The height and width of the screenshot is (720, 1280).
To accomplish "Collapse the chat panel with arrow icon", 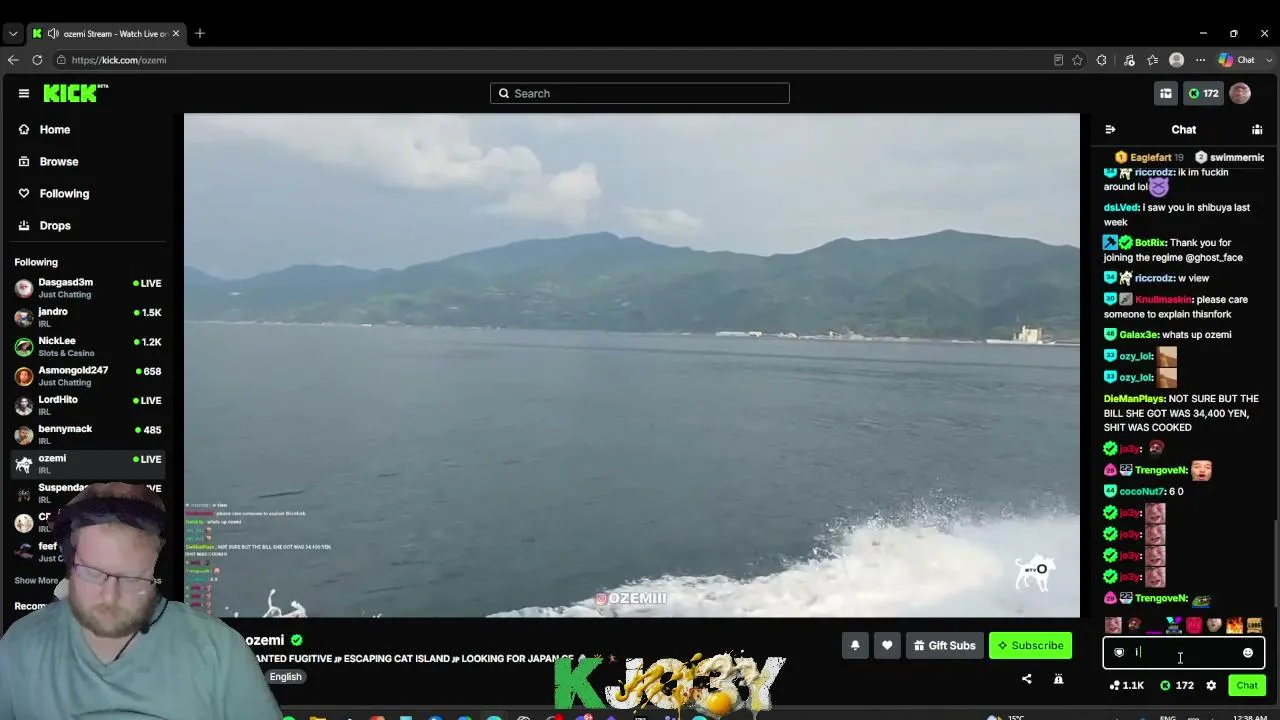I will pos(1110,129).
